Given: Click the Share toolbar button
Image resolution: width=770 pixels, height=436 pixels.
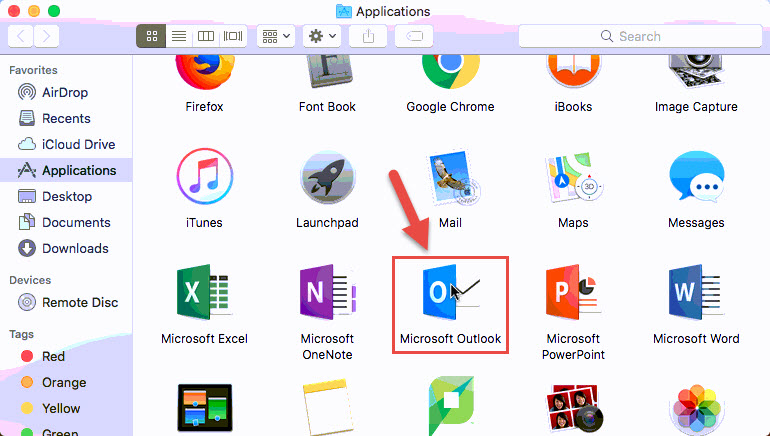Looking at the screenshot, I should point(368,36).
